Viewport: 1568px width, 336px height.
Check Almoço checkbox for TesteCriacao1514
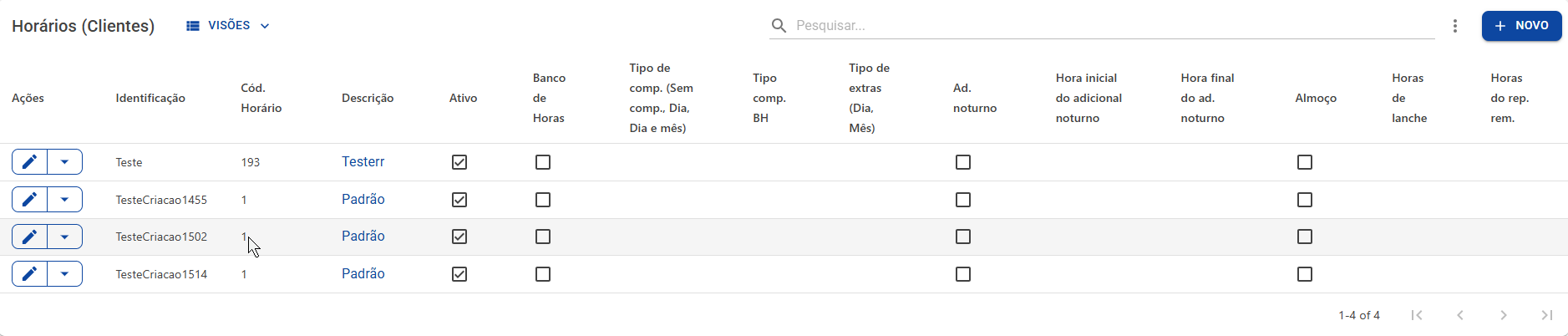pos(1305,274)
